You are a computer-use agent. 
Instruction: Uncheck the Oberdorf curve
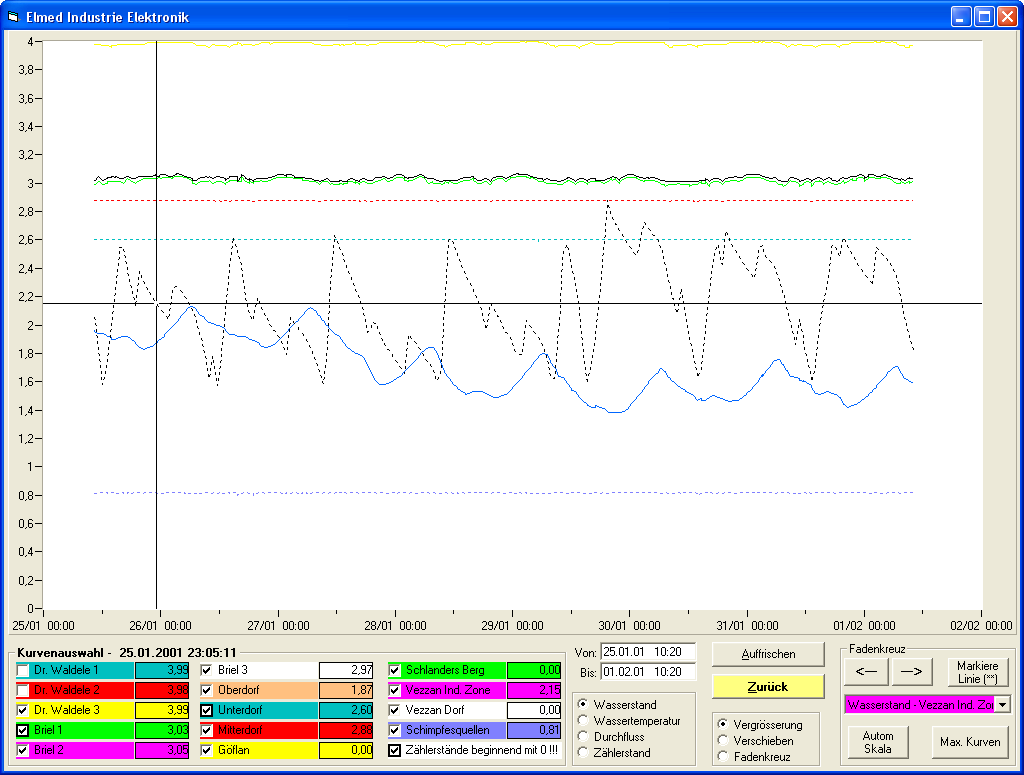(208, 690)
